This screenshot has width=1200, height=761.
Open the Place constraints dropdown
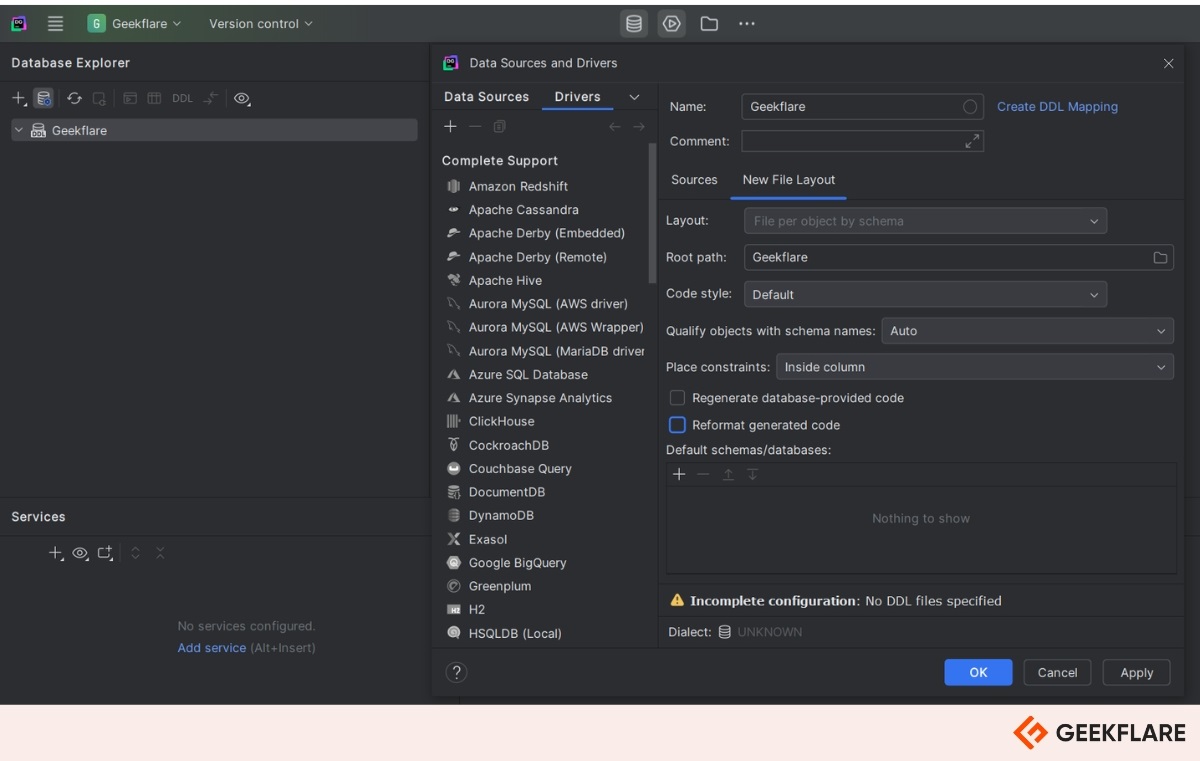[975, 367]
